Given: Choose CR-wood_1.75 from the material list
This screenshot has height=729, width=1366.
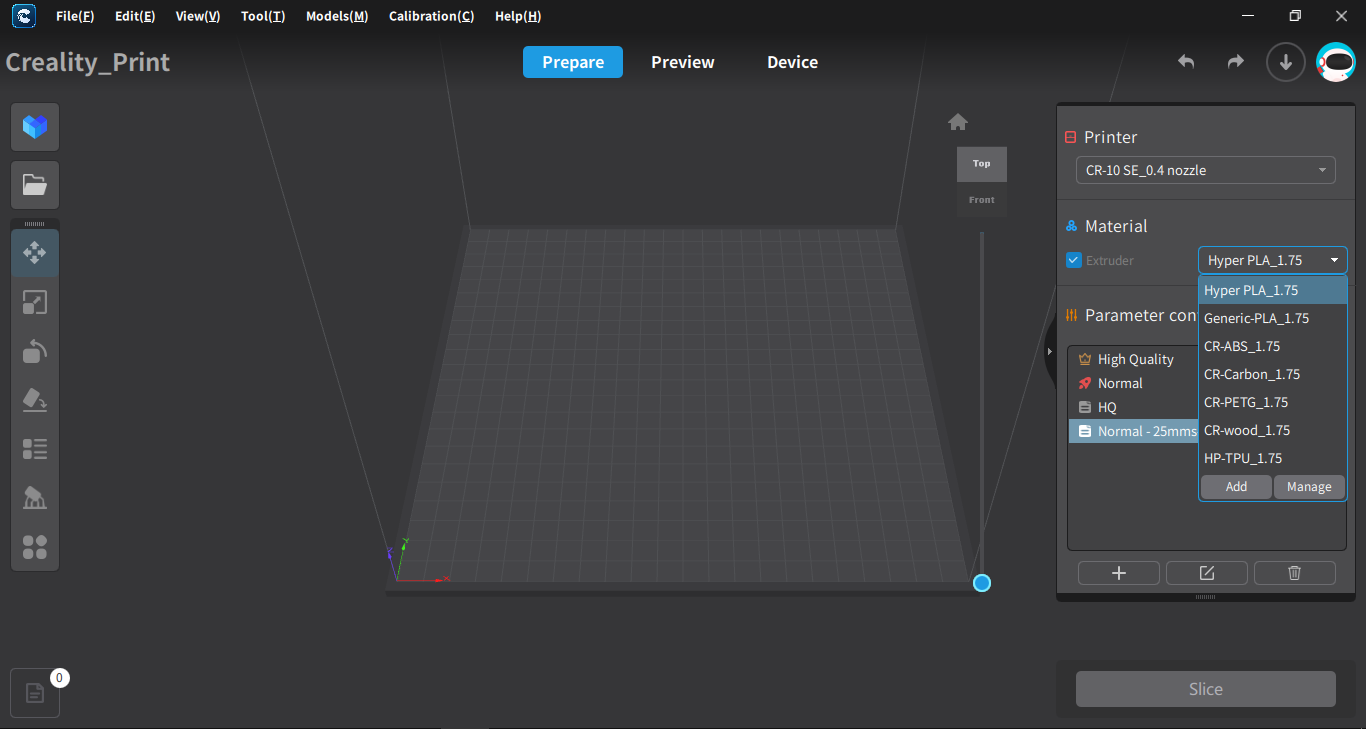Looking at the screenshot, I should pos(1273,430).
